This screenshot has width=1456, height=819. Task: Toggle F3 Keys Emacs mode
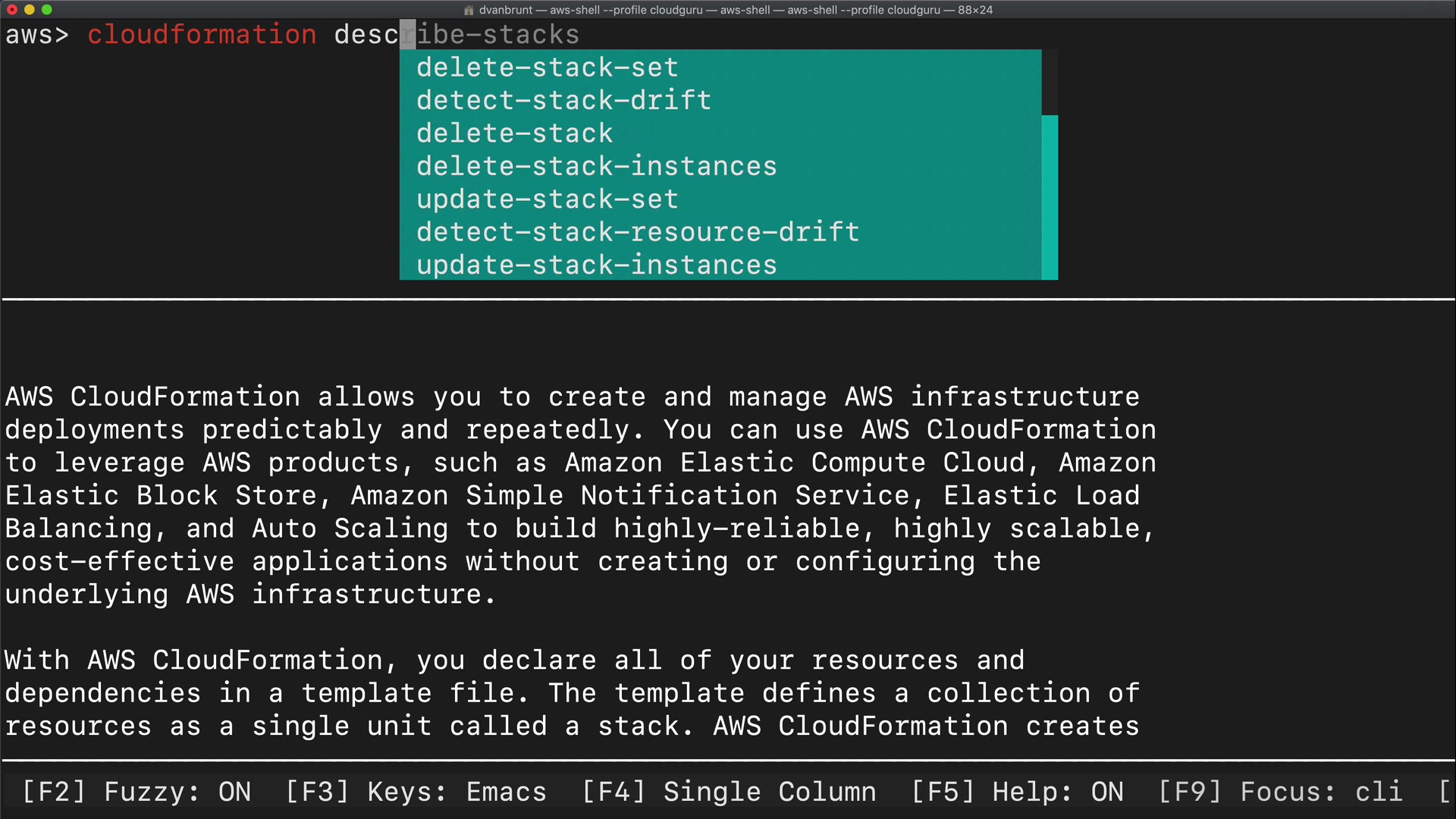click(x=416, y=792)
